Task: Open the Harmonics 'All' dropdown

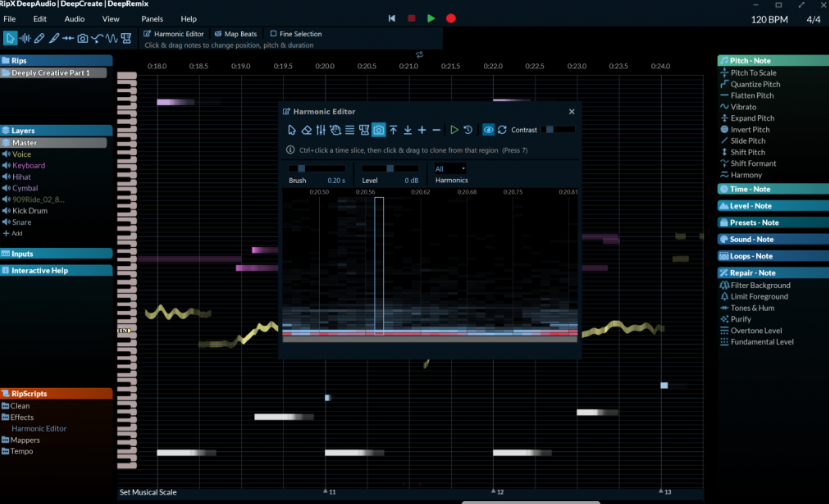Action: pyautogui.click(x=450, y=169)
